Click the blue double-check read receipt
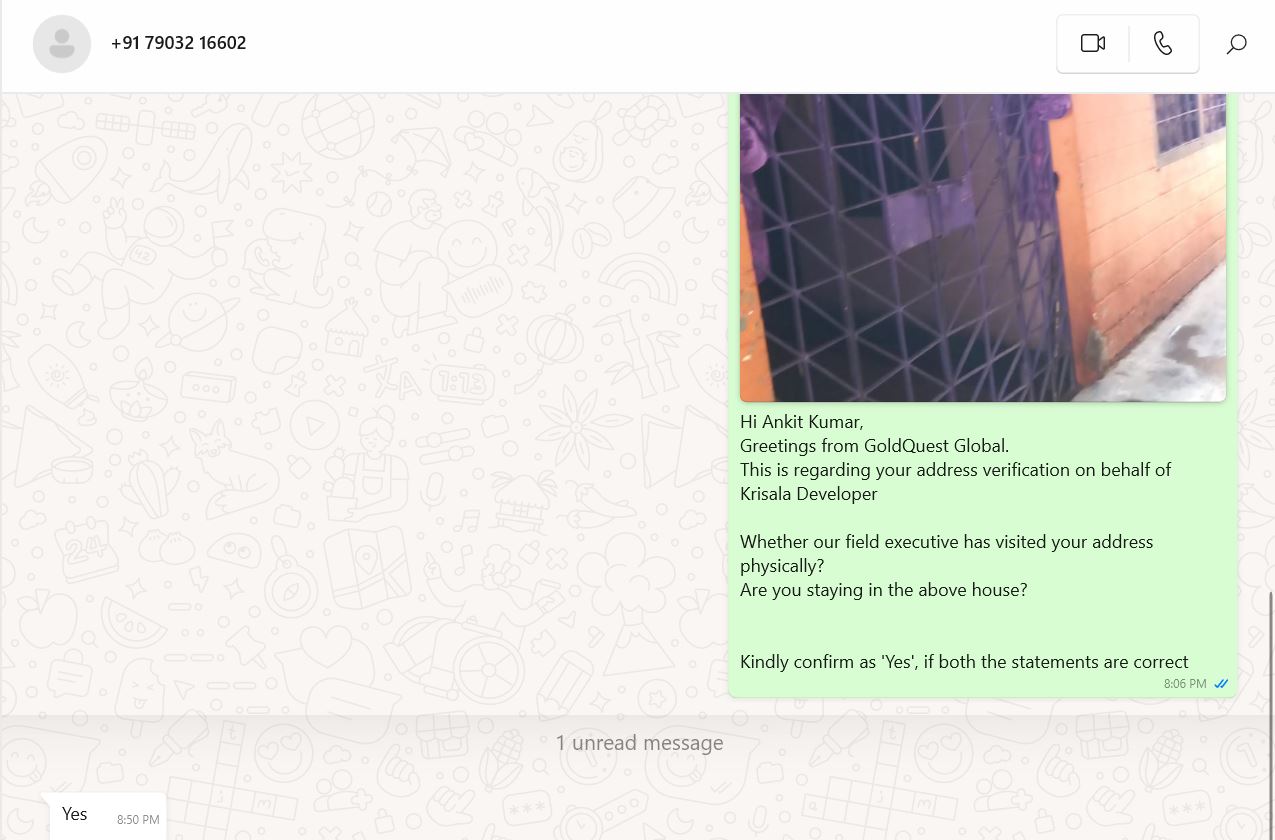The height and width of the screenshot is (840, 1275). [1221, 684]
